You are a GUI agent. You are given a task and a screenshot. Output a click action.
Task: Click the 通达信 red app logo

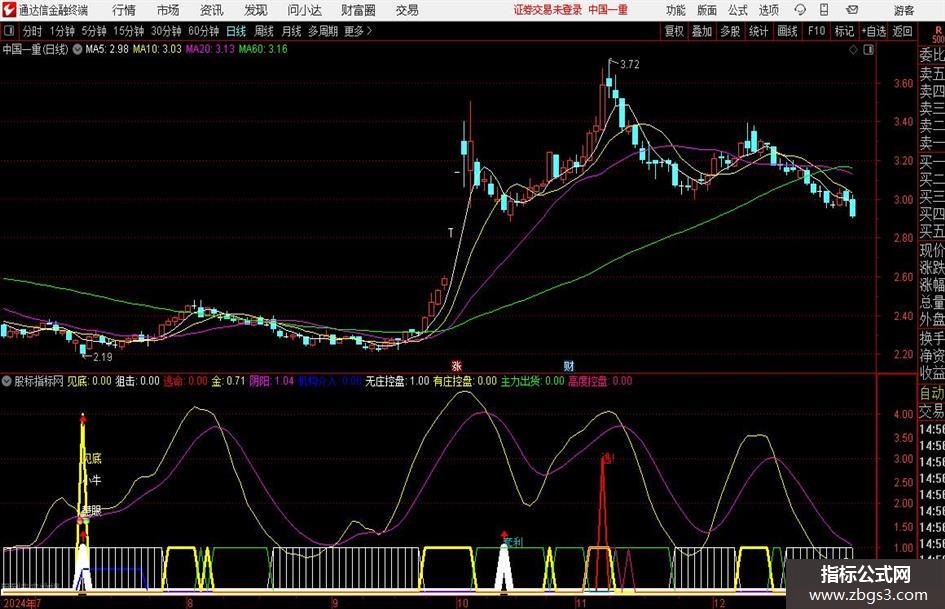point(9,10)
